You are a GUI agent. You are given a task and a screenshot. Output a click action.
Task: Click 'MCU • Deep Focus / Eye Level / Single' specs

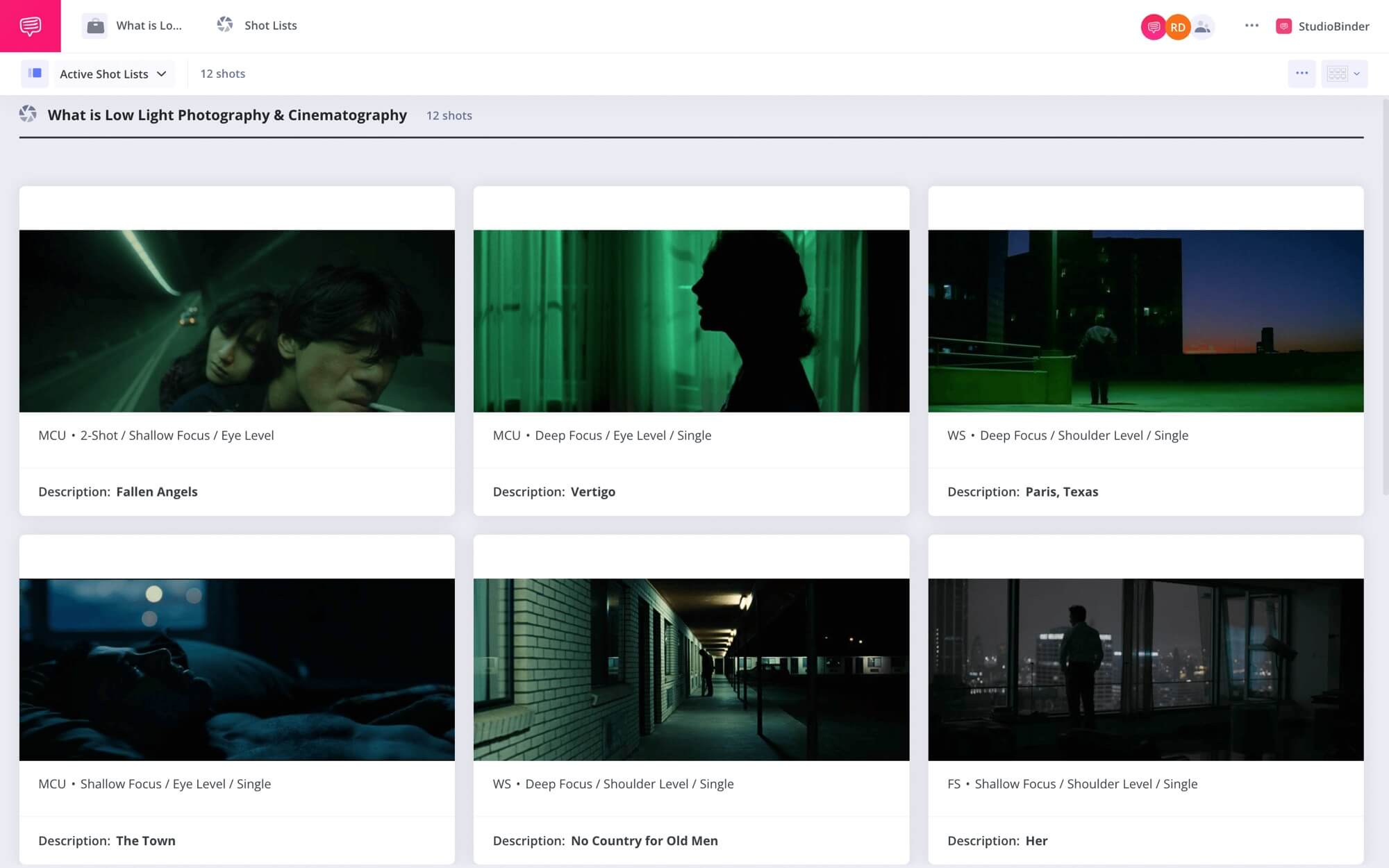tap(602, 435)
